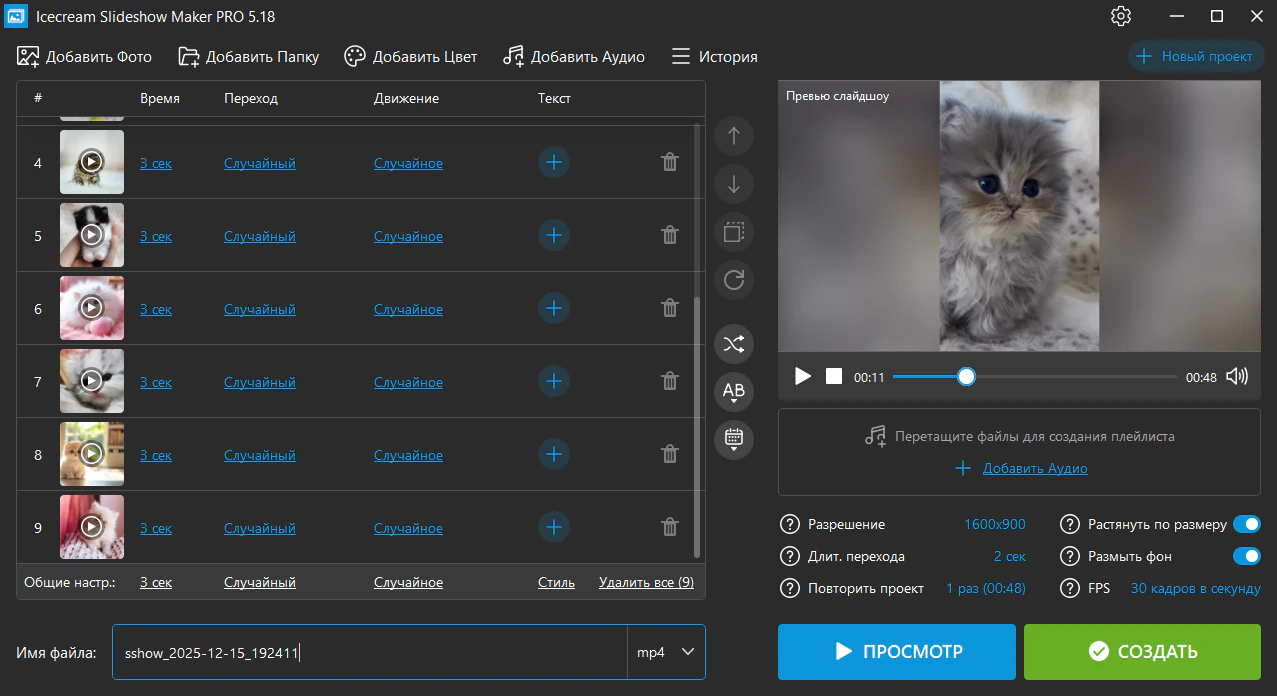Click the preview playback progress slider handle

(966, 376)
